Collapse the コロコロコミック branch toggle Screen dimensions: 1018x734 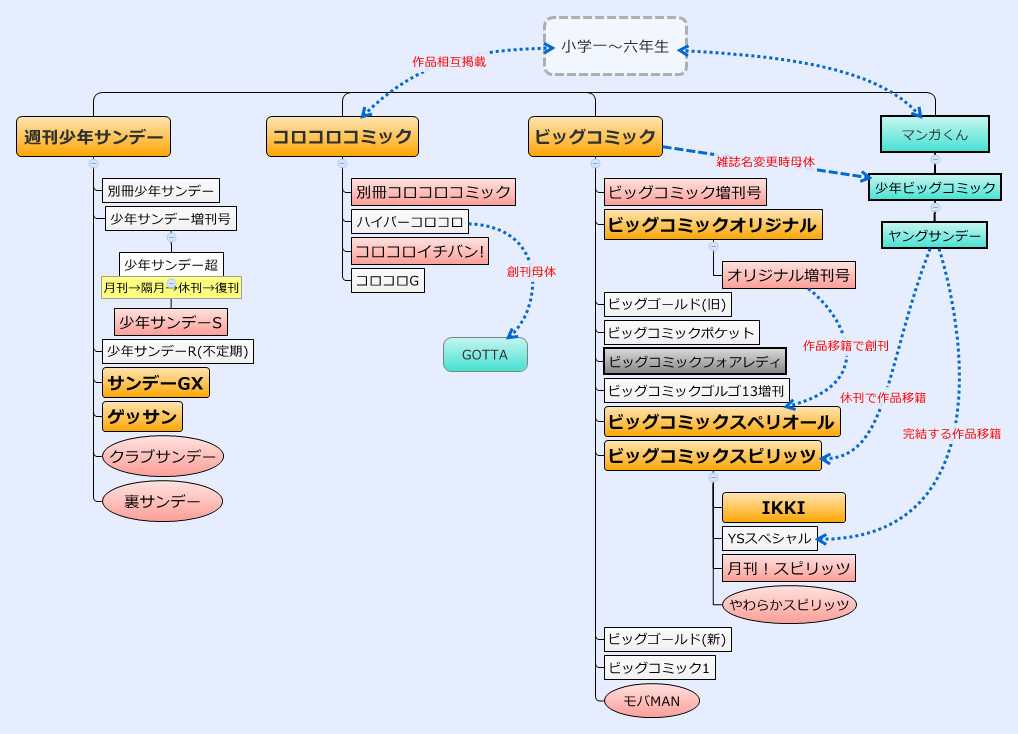pyautogui.click(x=343, y=164)
